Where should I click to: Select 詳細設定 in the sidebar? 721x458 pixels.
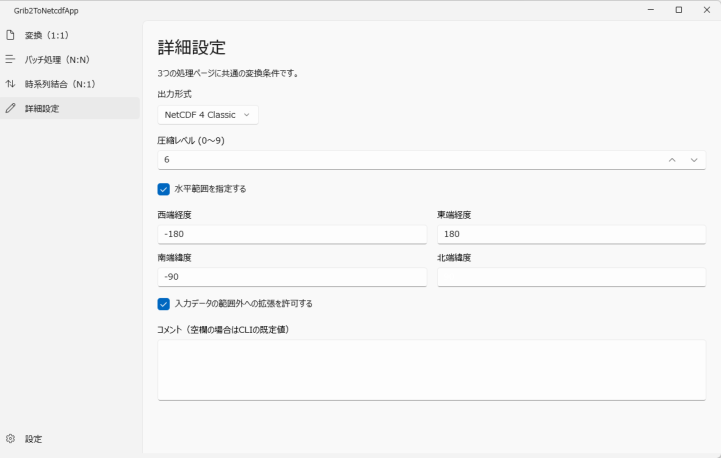point(70,109)
